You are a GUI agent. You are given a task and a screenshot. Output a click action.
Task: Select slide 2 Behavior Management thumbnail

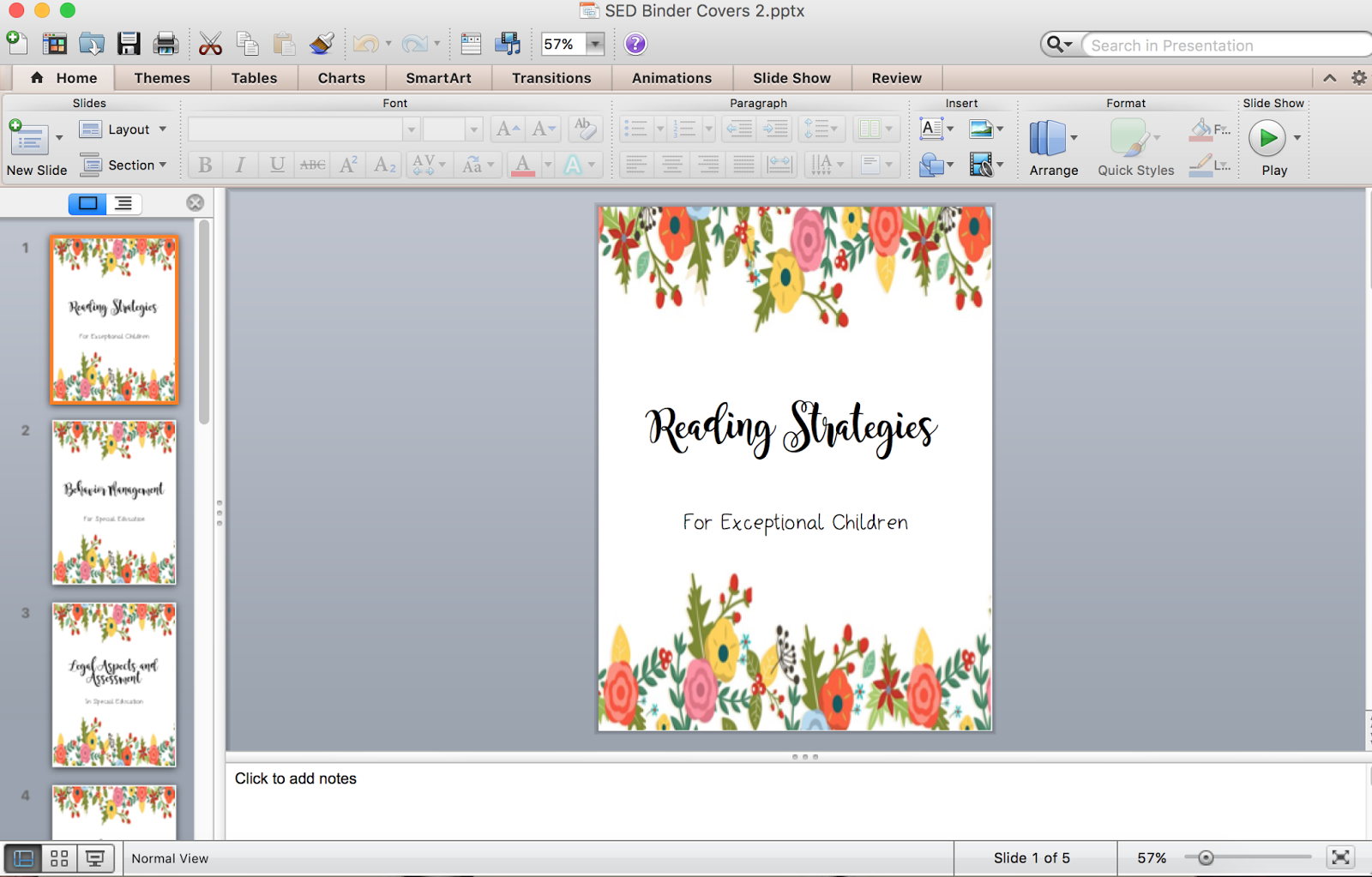click(x=114, y=502)
